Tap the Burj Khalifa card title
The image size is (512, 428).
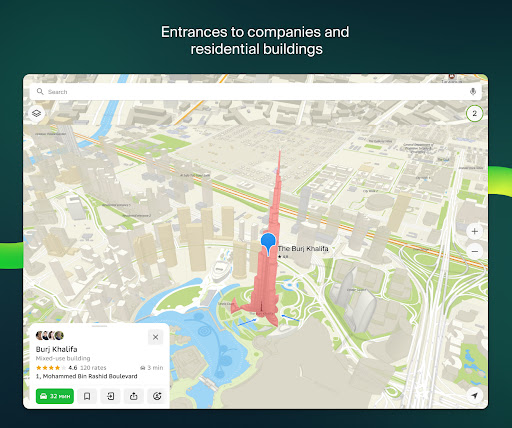[57, 349]
